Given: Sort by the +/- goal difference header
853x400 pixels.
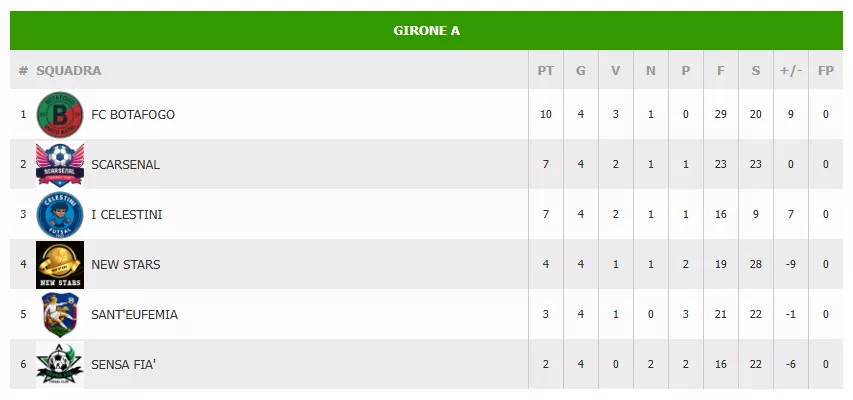Looking at the screenshot, I should pyautogui.click(x=790, y=71).
